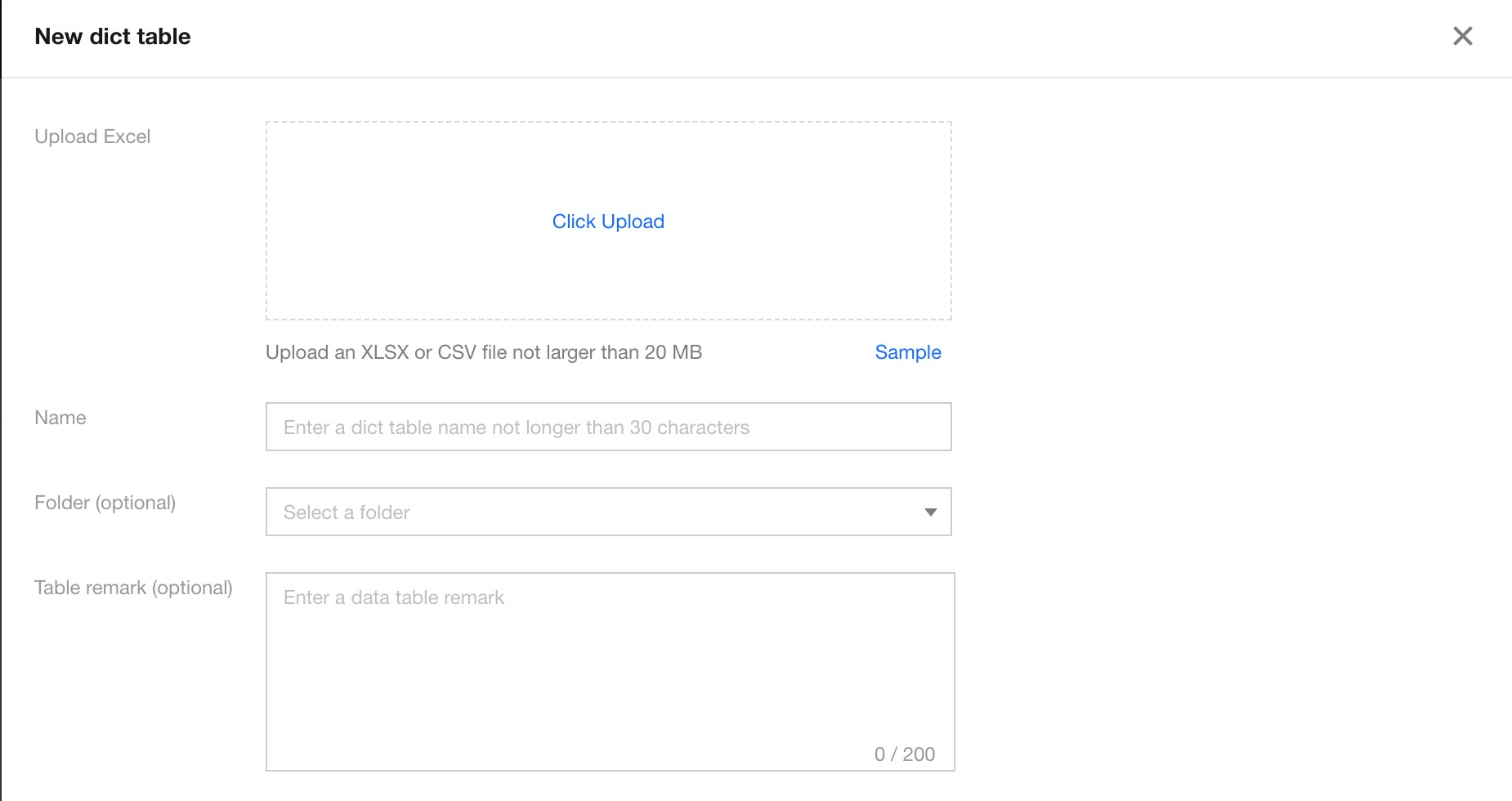Open the Sample file link
1512x801 pixels.
coord(907,352)
